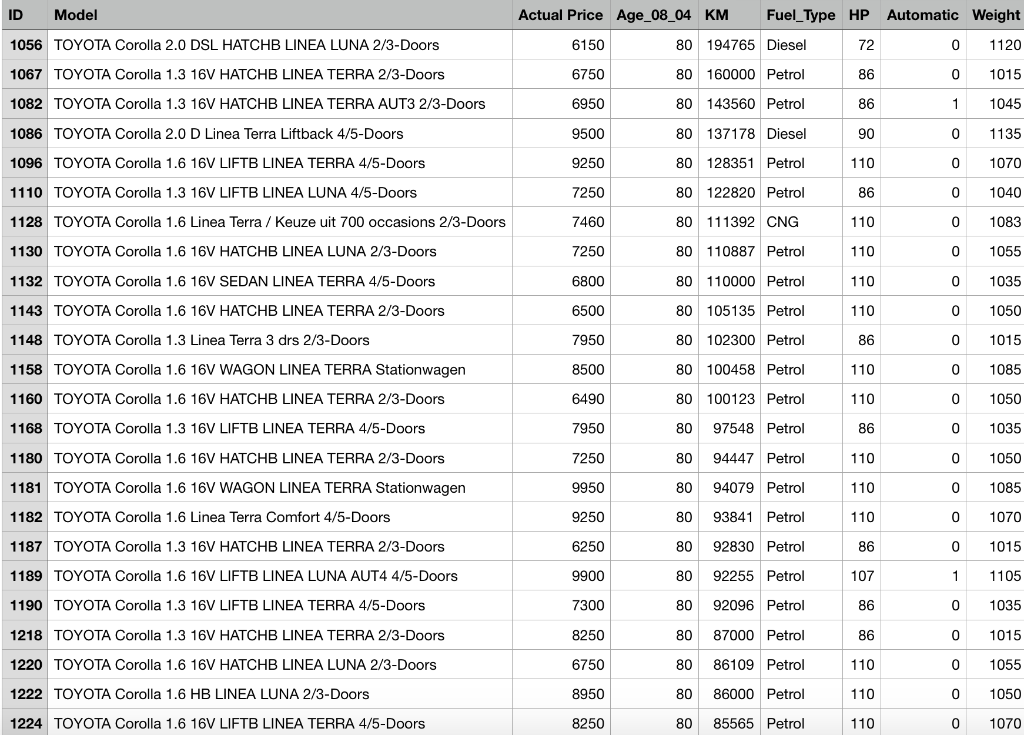
Task: Select row ID 1180
Action: 24,459
